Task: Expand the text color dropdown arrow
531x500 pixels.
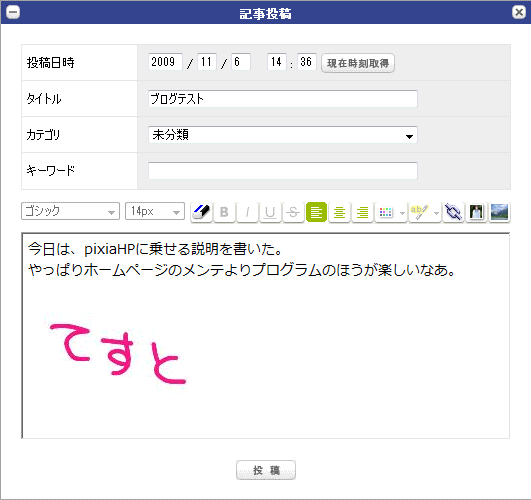Action: tap(402, 213)
